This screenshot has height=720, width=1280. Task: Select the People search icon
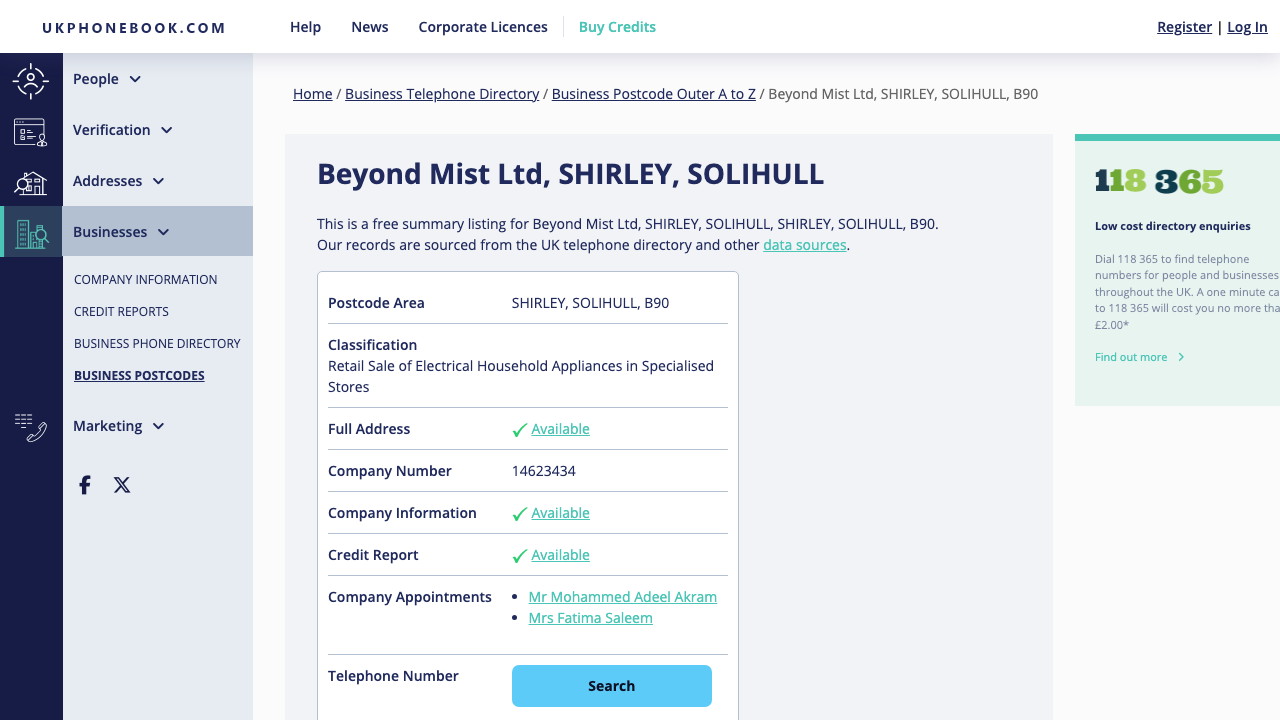tap(31, 79)
